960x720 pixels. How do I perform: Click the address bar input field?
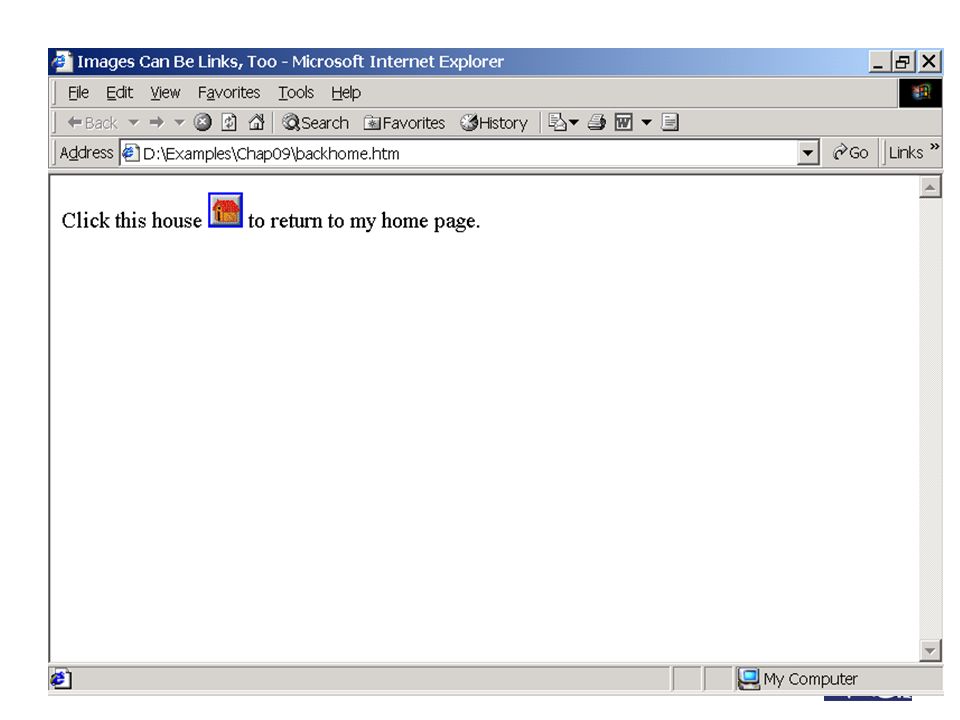coord(459,153)
